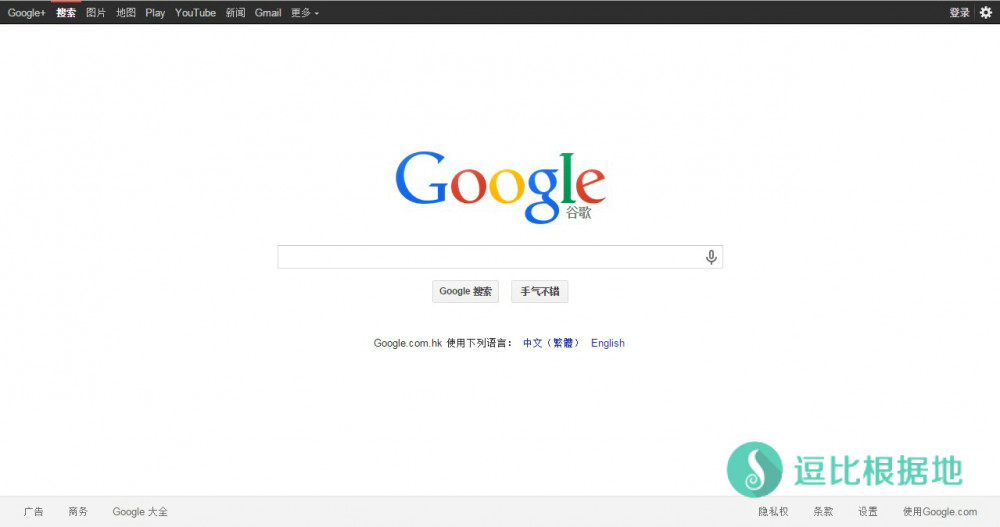Open Gmail from the top bar

(x=268, y=13)
